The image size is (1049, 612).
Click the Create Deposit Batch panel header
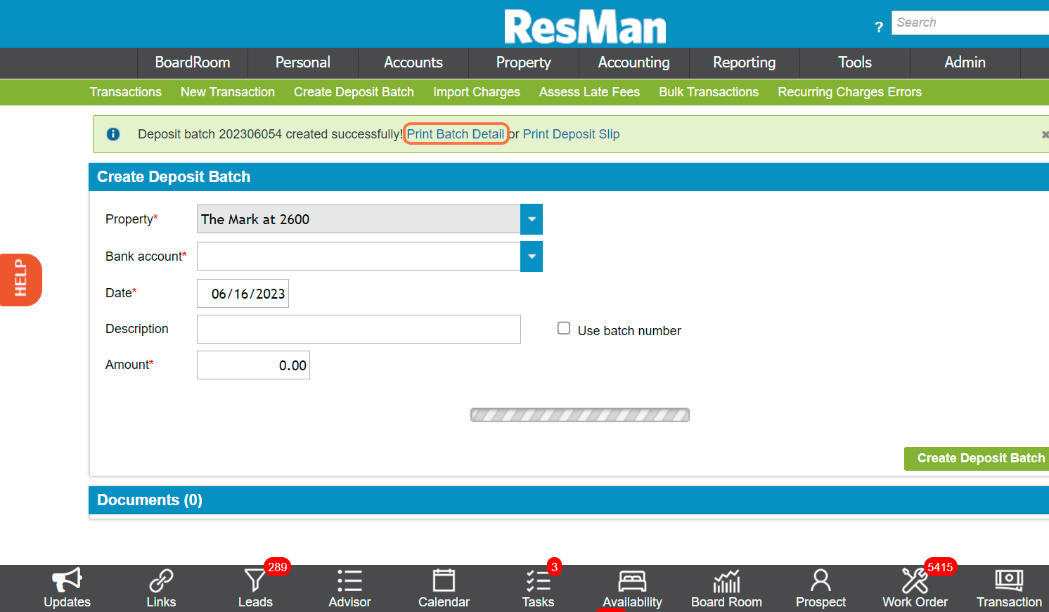pos(569,177)
